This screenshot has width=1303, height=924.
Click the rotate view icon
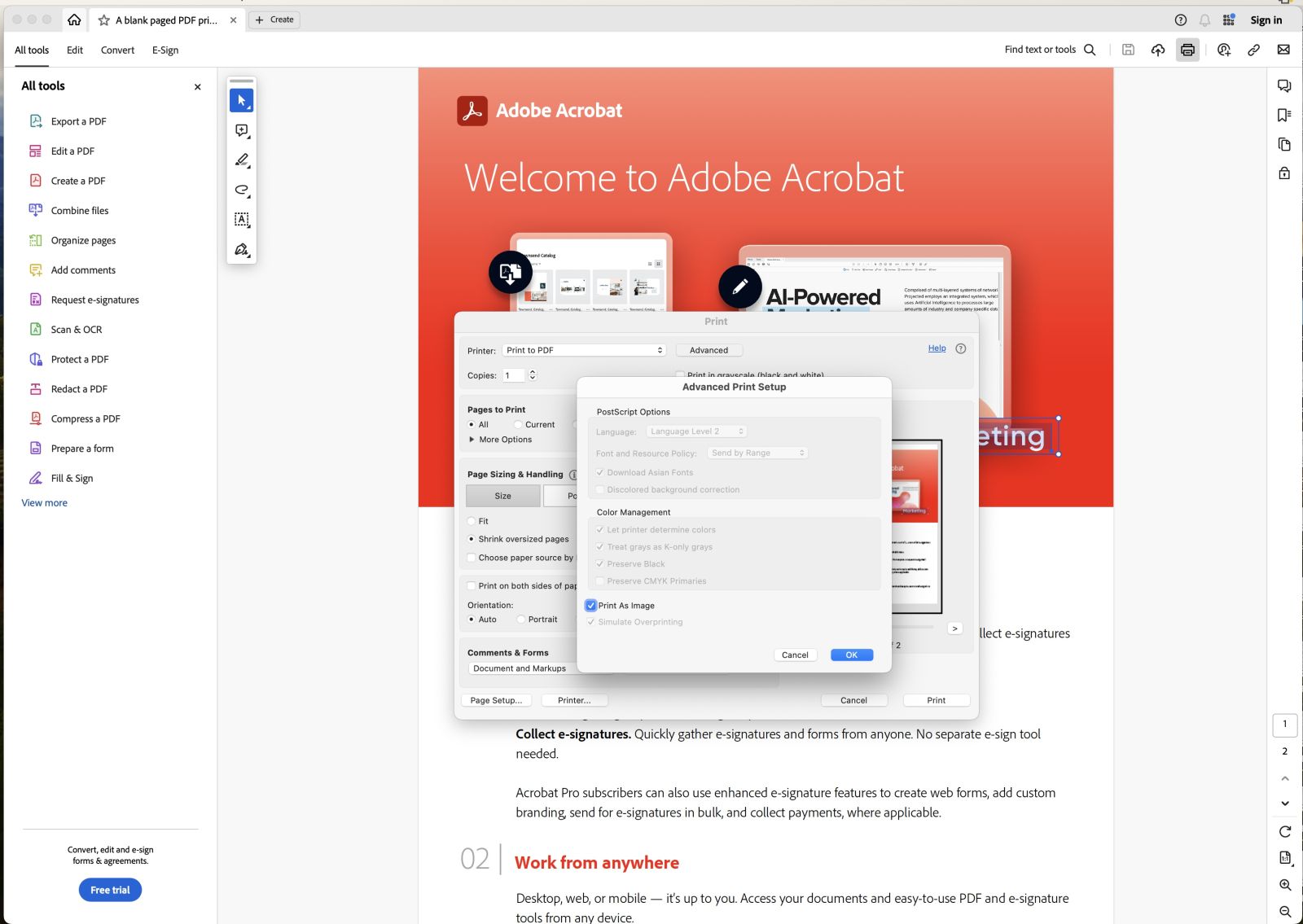click(1285, 831)
